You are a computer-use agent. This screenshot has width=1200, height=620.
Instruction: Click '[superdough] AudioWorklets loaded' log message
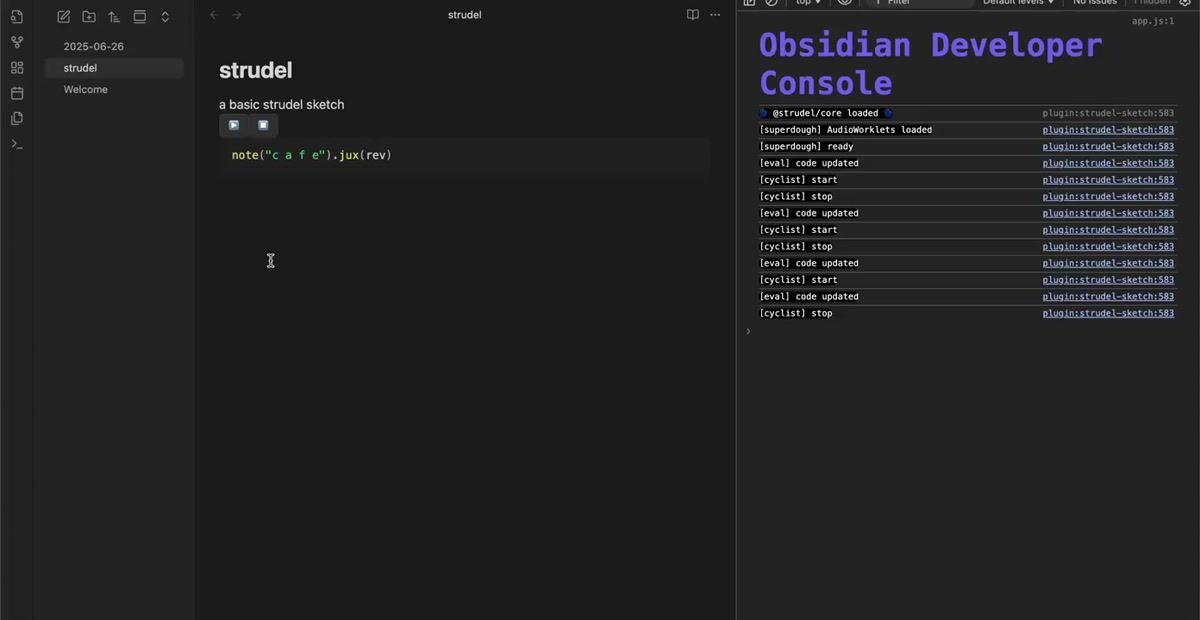click(846, 130)
